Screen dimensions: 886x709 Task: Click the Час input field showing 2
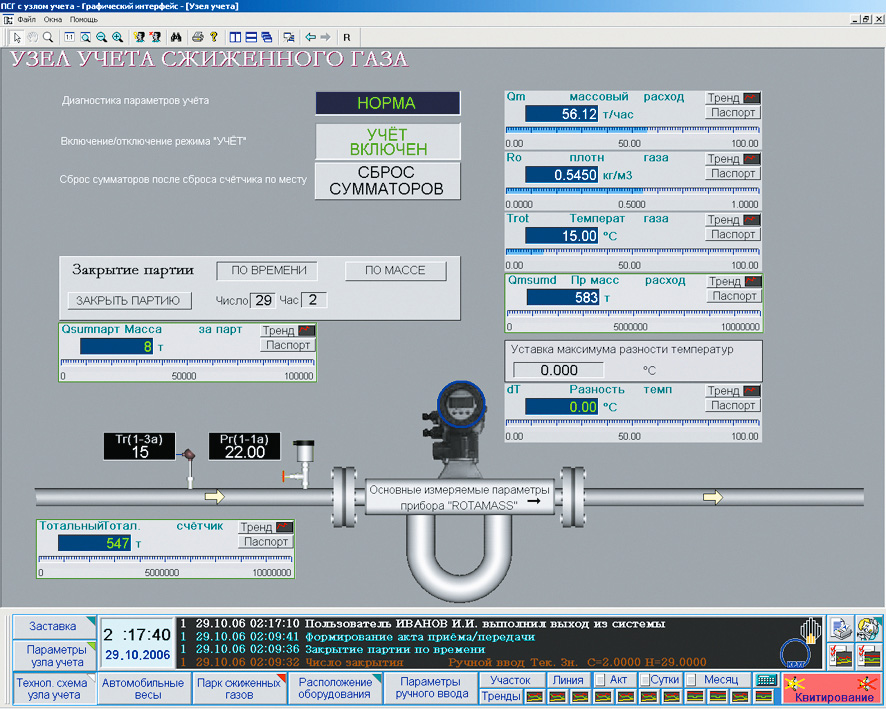tap(314, 300)
